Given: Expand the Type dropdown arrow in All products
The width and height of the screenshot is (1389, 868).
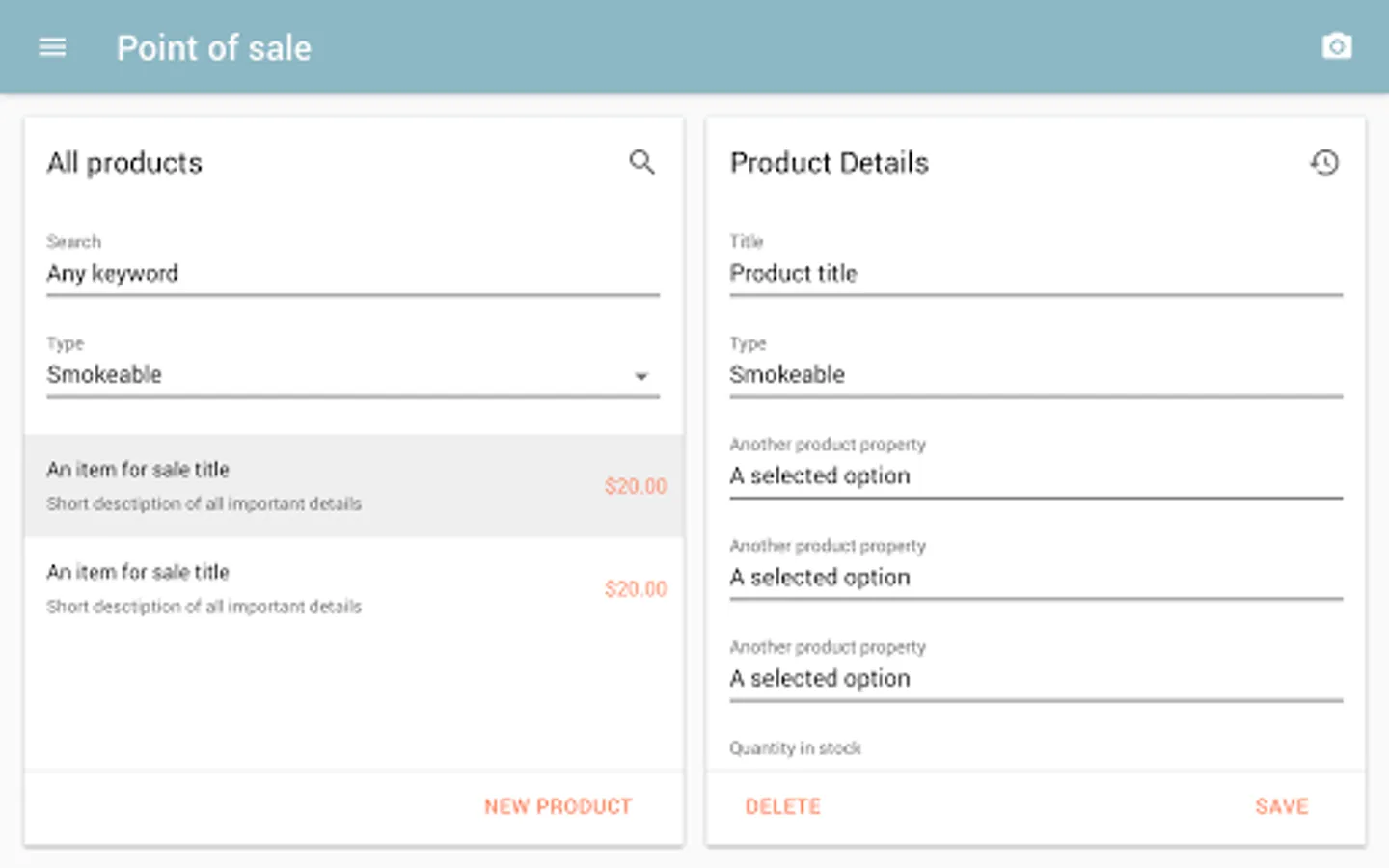Looking at the screenshot, I should 641,376.
